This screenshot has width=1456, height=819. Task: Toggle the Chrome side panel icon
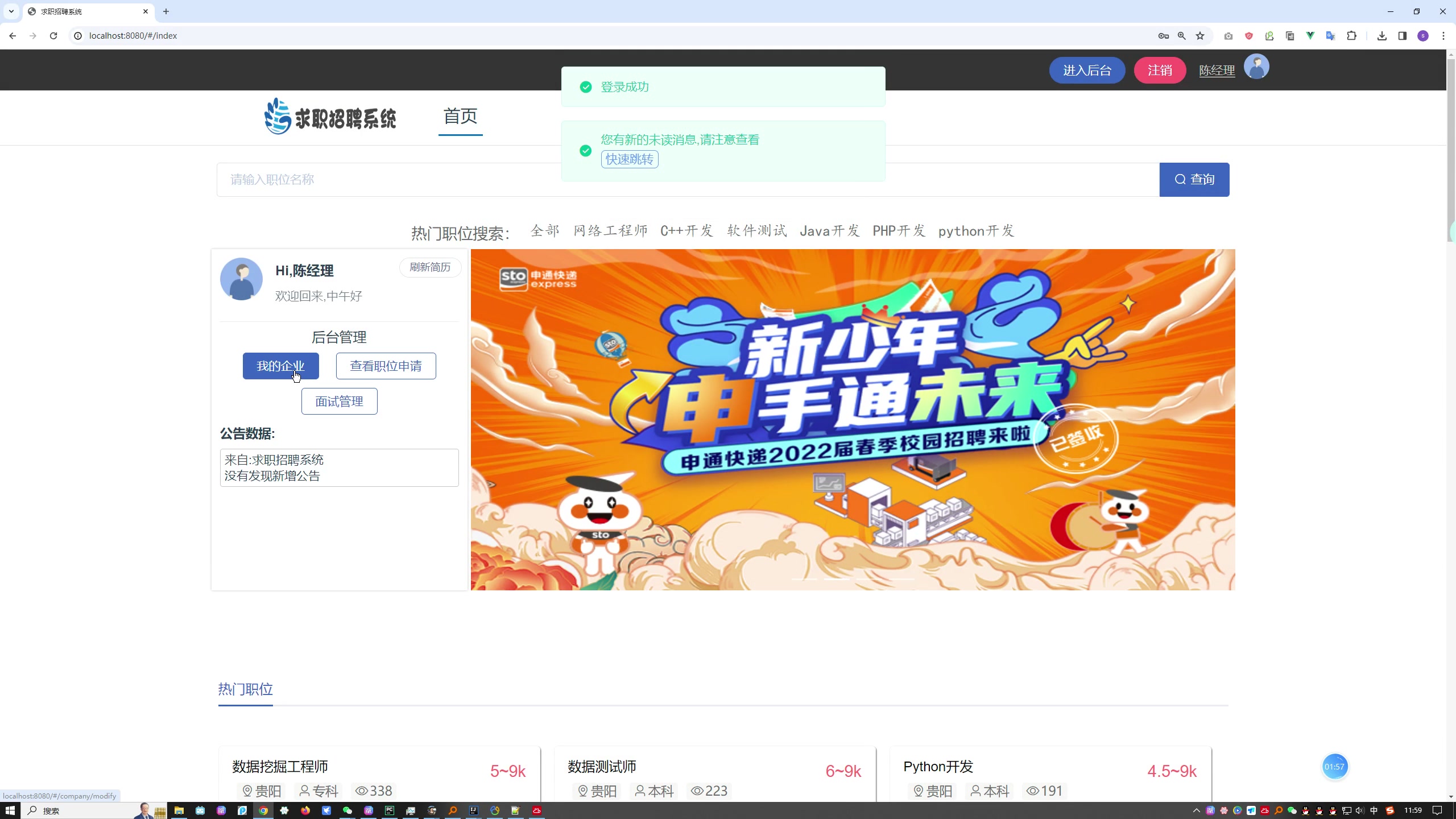pos(1403,36)
